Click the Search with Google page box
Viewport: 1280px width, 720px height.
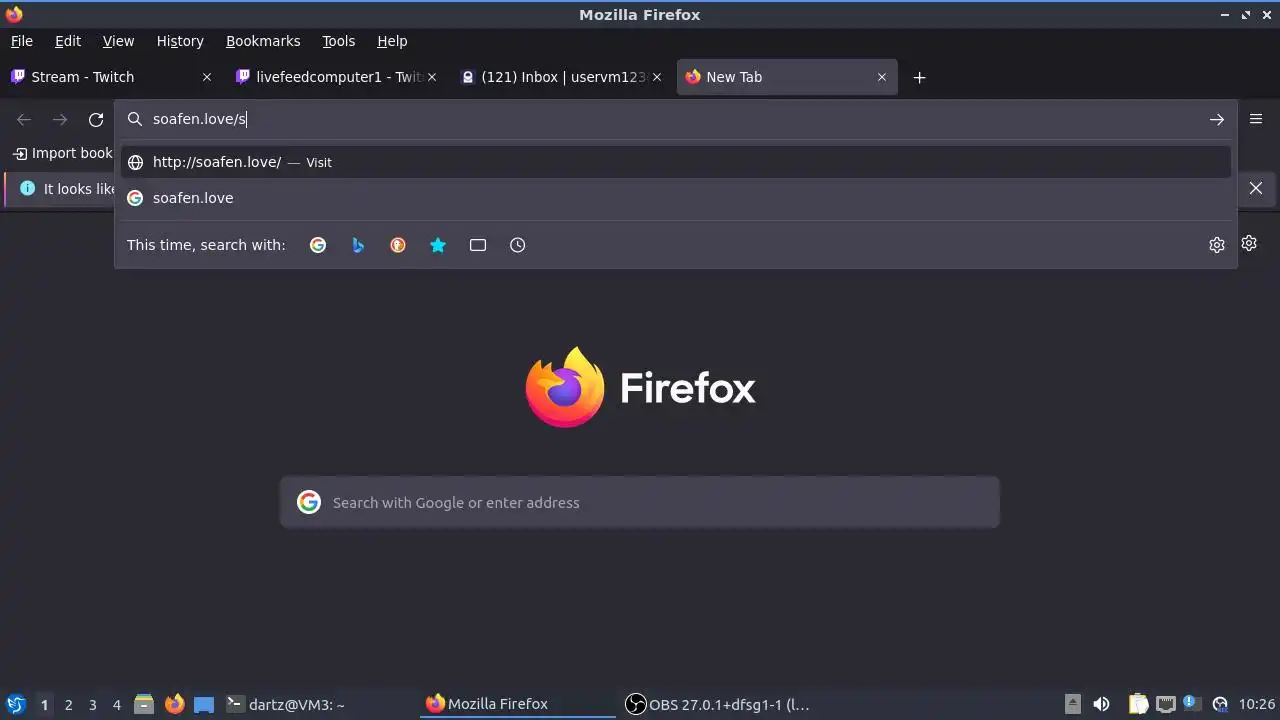[640, 502]
